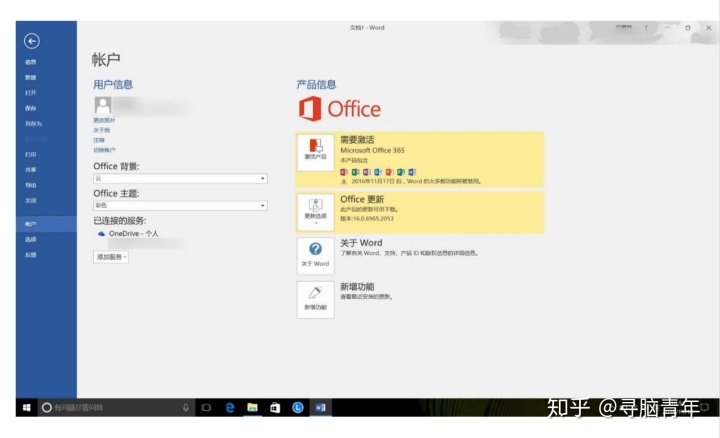This screenshot has height=438, width=720.
Task: Click the 切换帐户 (Switch account) link
Action: [x=105, y=151]
